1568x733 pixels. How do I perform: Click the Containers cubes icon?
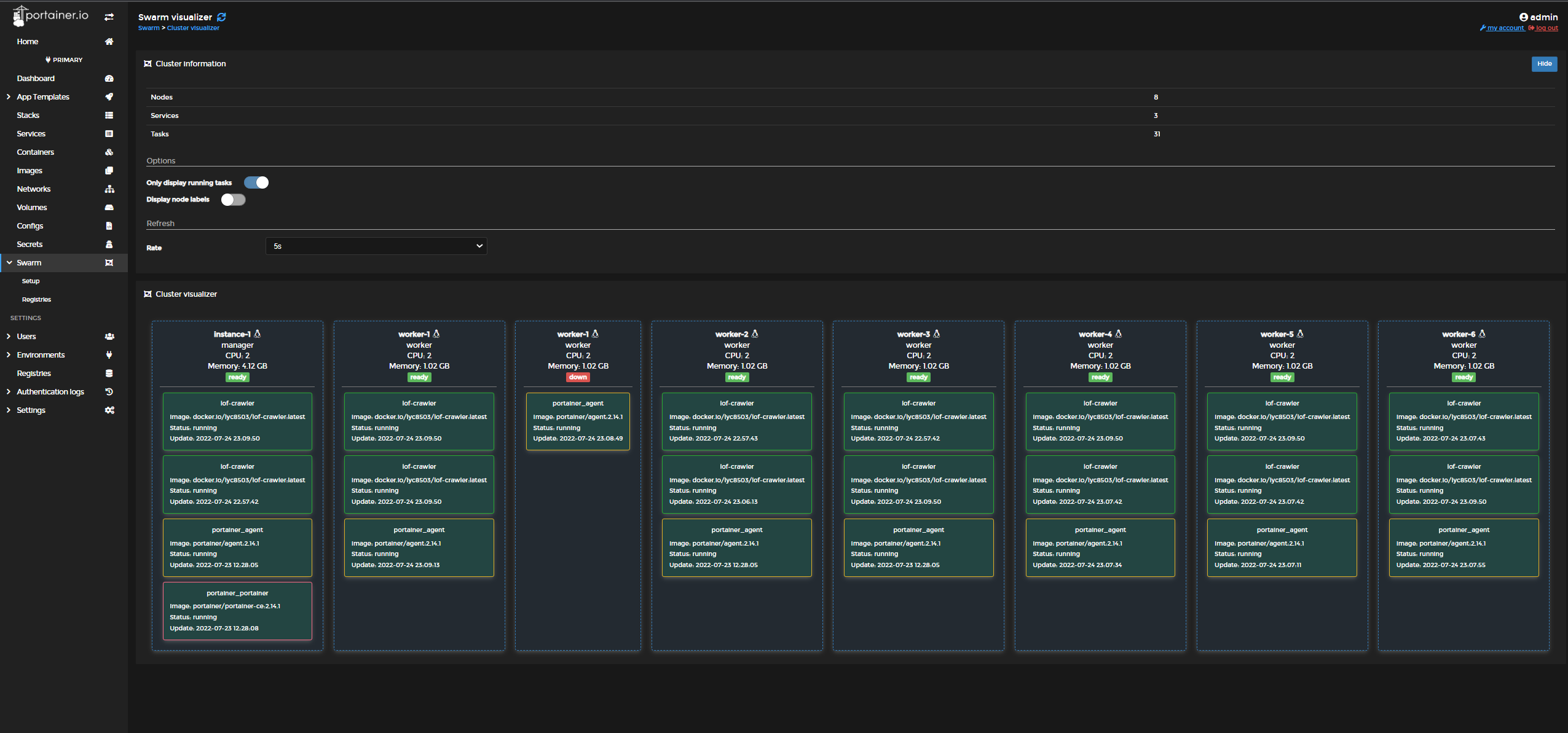pos(109,152)
